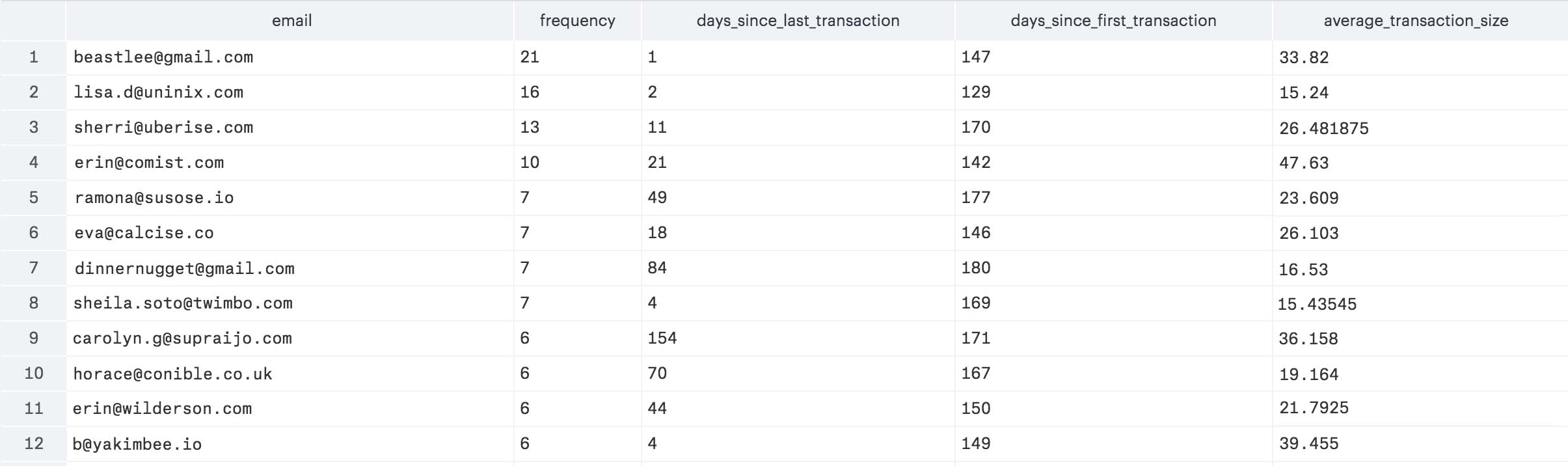Click average transaction value 47.63
1568x466 pixels.
(x=1304, y=163)
